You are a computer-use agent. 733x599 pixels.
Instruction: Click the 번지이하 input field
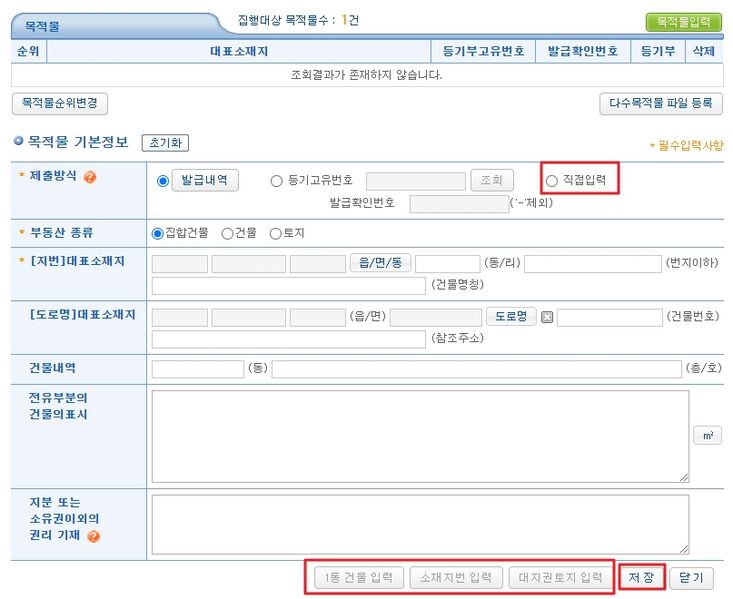point(593,264)
